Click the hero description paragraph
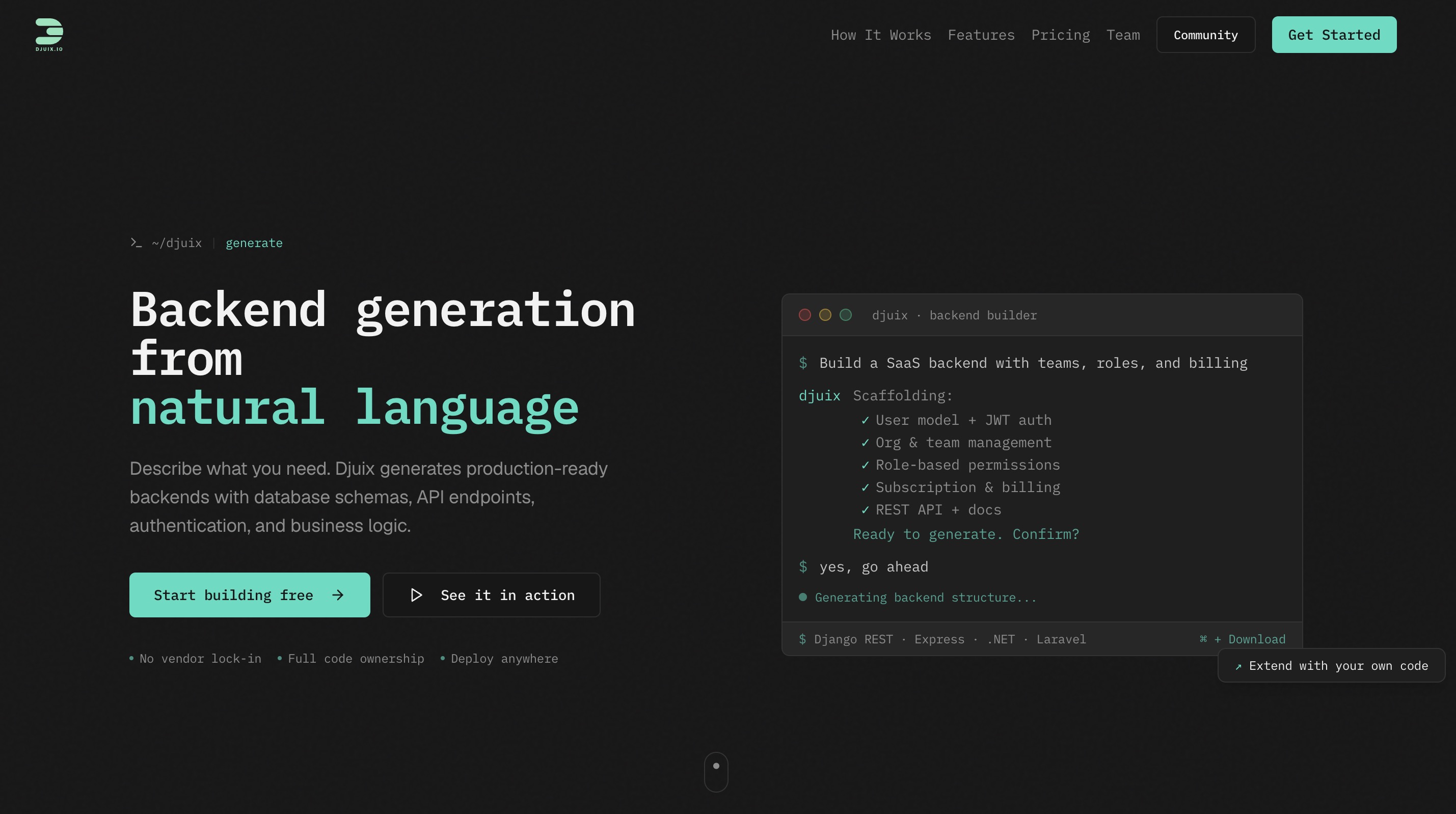1456x814 pixels. (x=368, y=497)
